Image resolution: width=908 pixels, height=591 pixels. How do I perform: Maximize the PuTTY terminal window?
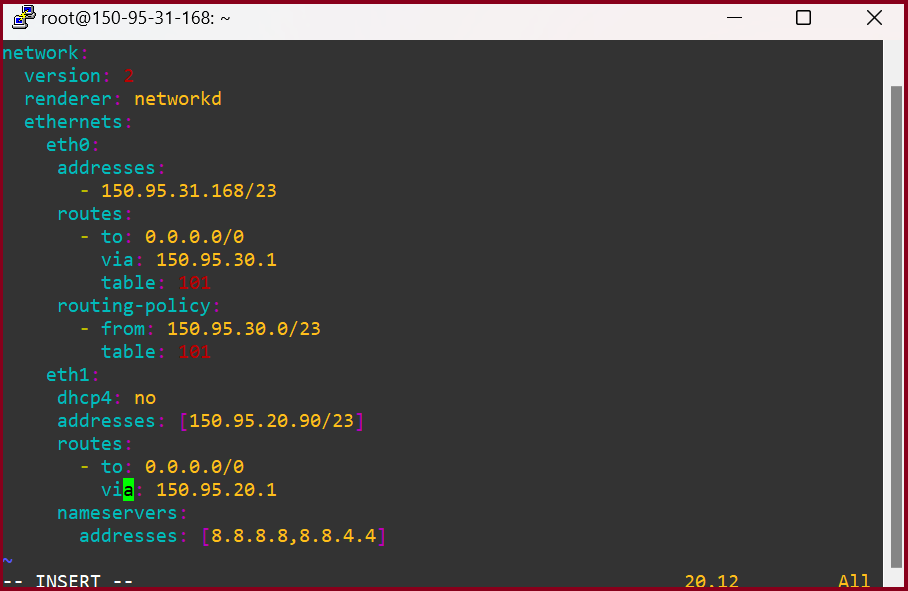pos(803,18)
